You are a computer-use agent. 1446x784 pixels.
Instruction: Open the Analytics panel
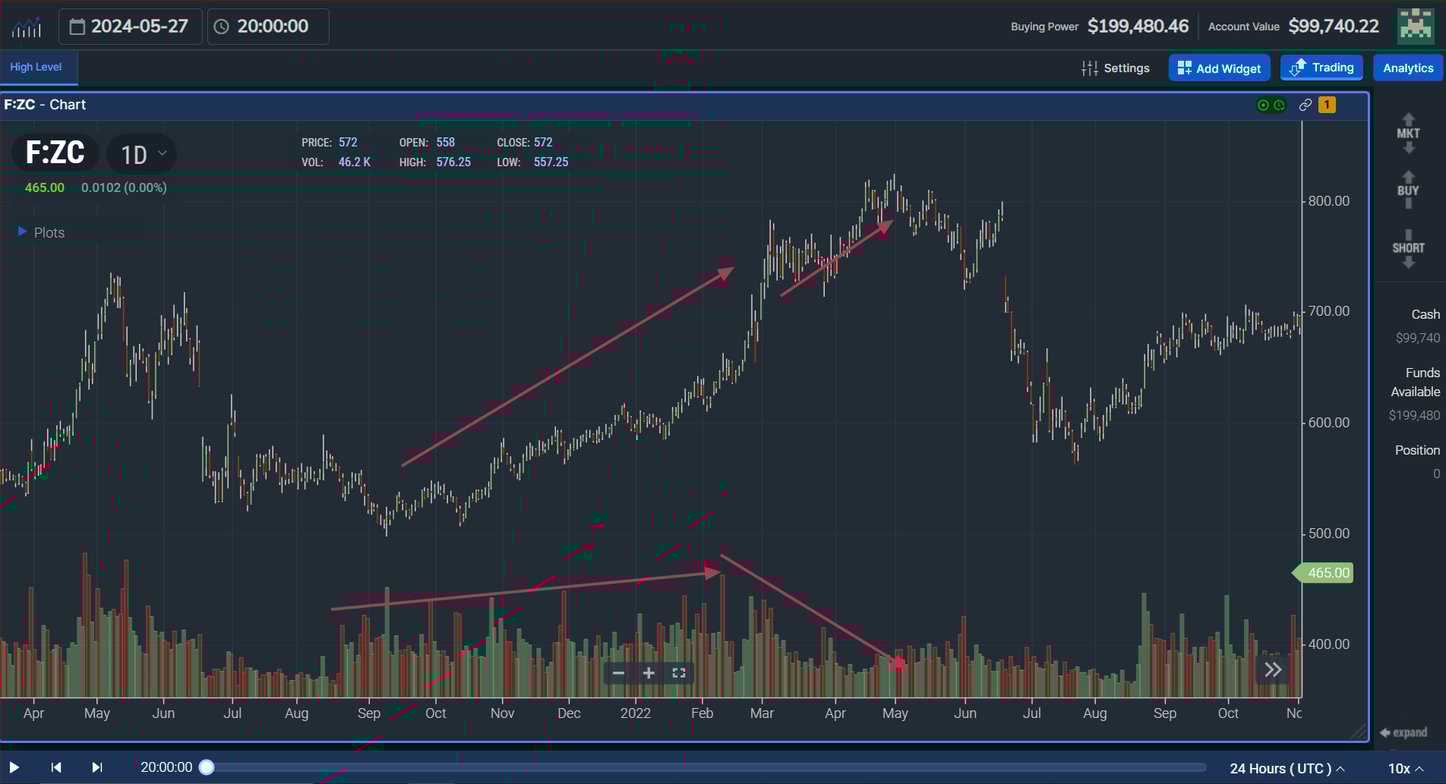click(x=1408, y=67)
